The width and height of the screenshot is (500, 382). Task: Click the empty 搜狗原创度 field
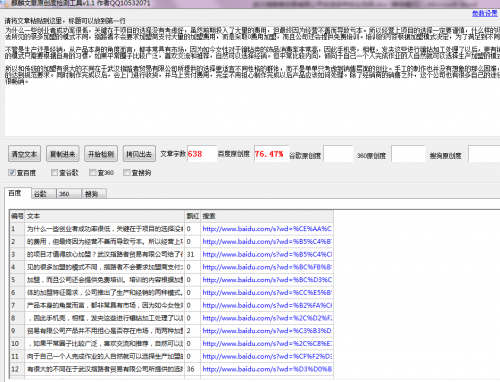coord(484,154)
